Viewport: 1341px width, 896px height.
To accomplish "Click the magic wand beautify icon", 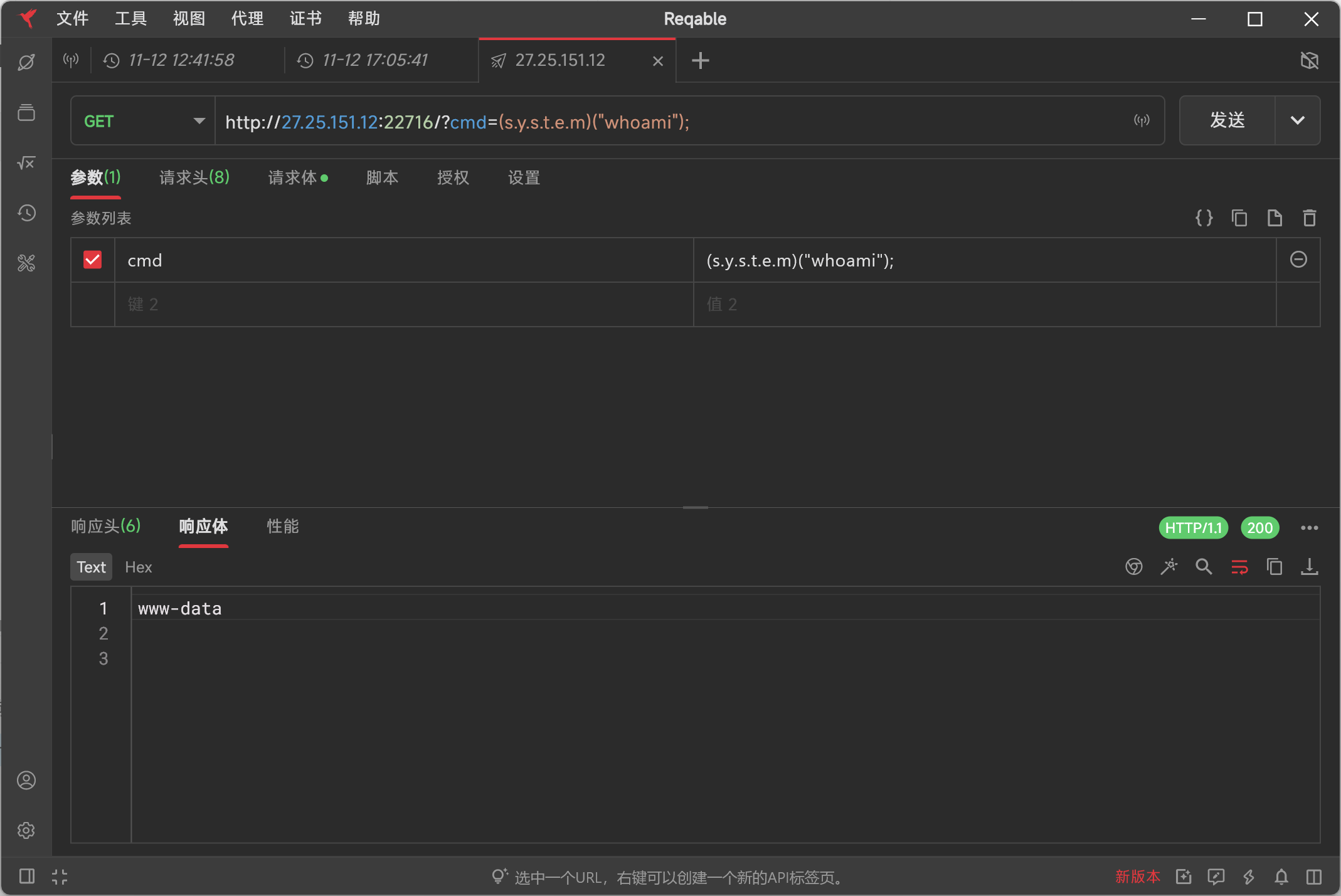I will click(x=1169, y=567).
